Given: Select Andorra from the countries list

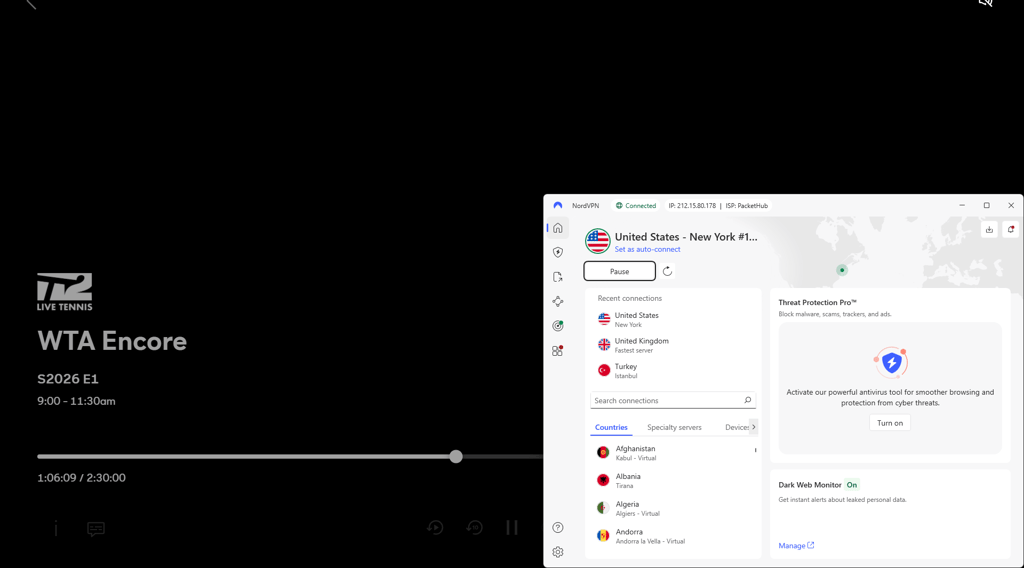Looking at the screenshot, I should 673,536.
